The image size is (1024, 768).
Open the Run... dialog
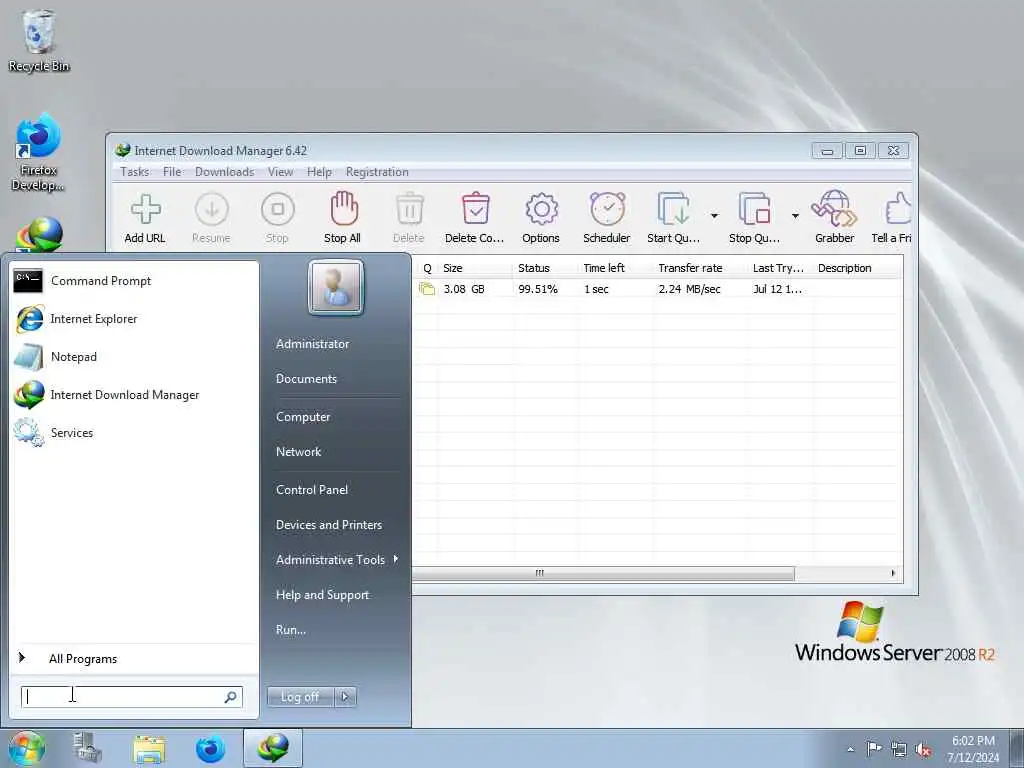291,630
